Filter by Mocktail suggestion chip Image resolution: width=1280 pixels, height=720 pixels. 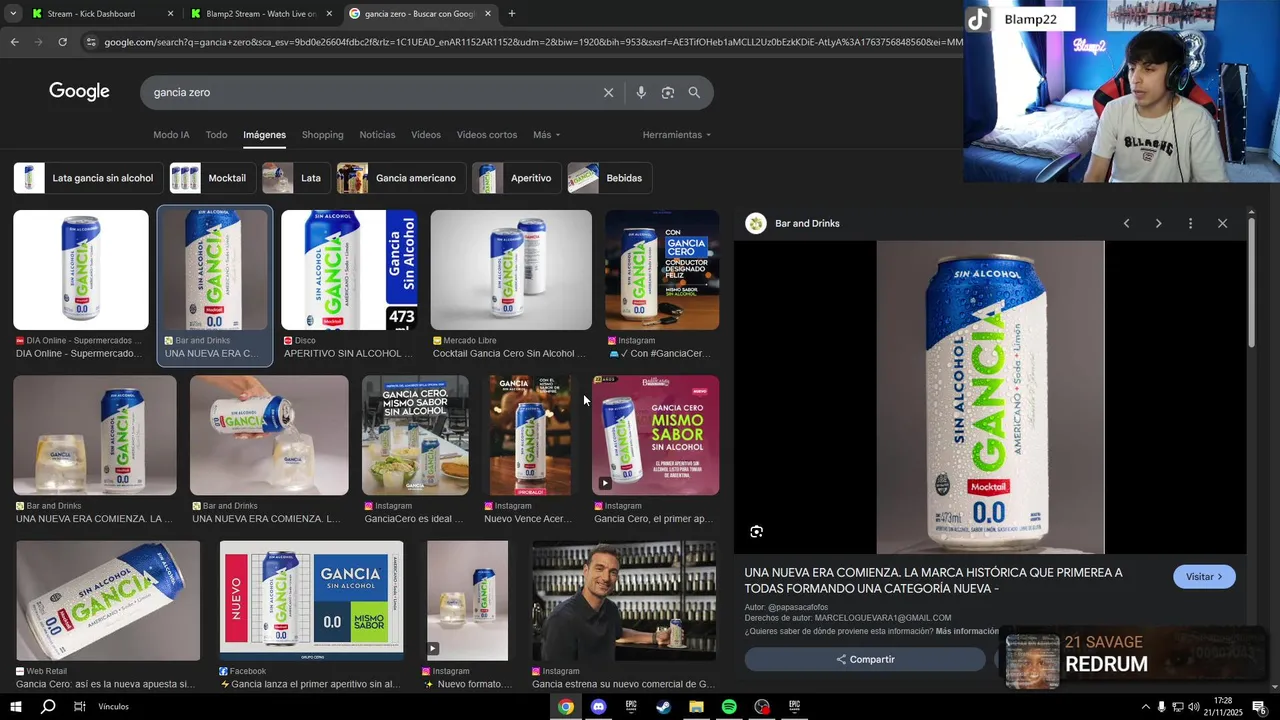(x=212, y=178)
